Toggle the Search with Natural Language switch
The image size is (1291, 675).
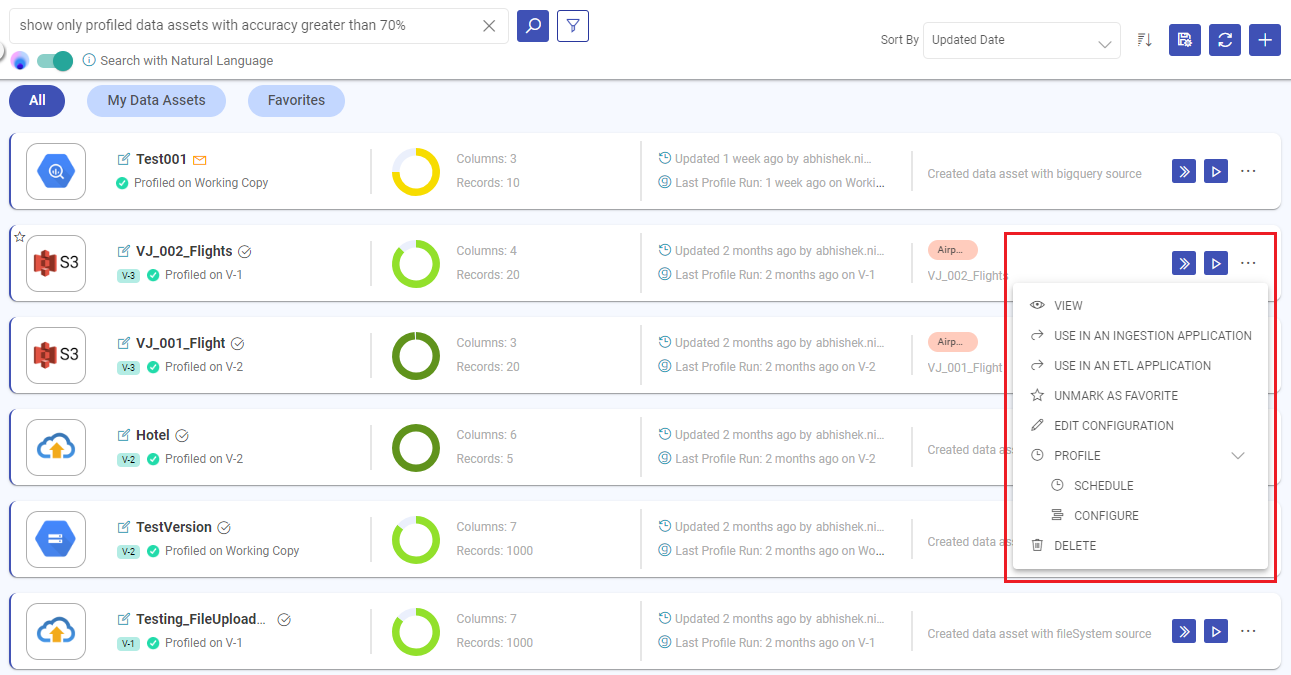(x=55, y=61)
